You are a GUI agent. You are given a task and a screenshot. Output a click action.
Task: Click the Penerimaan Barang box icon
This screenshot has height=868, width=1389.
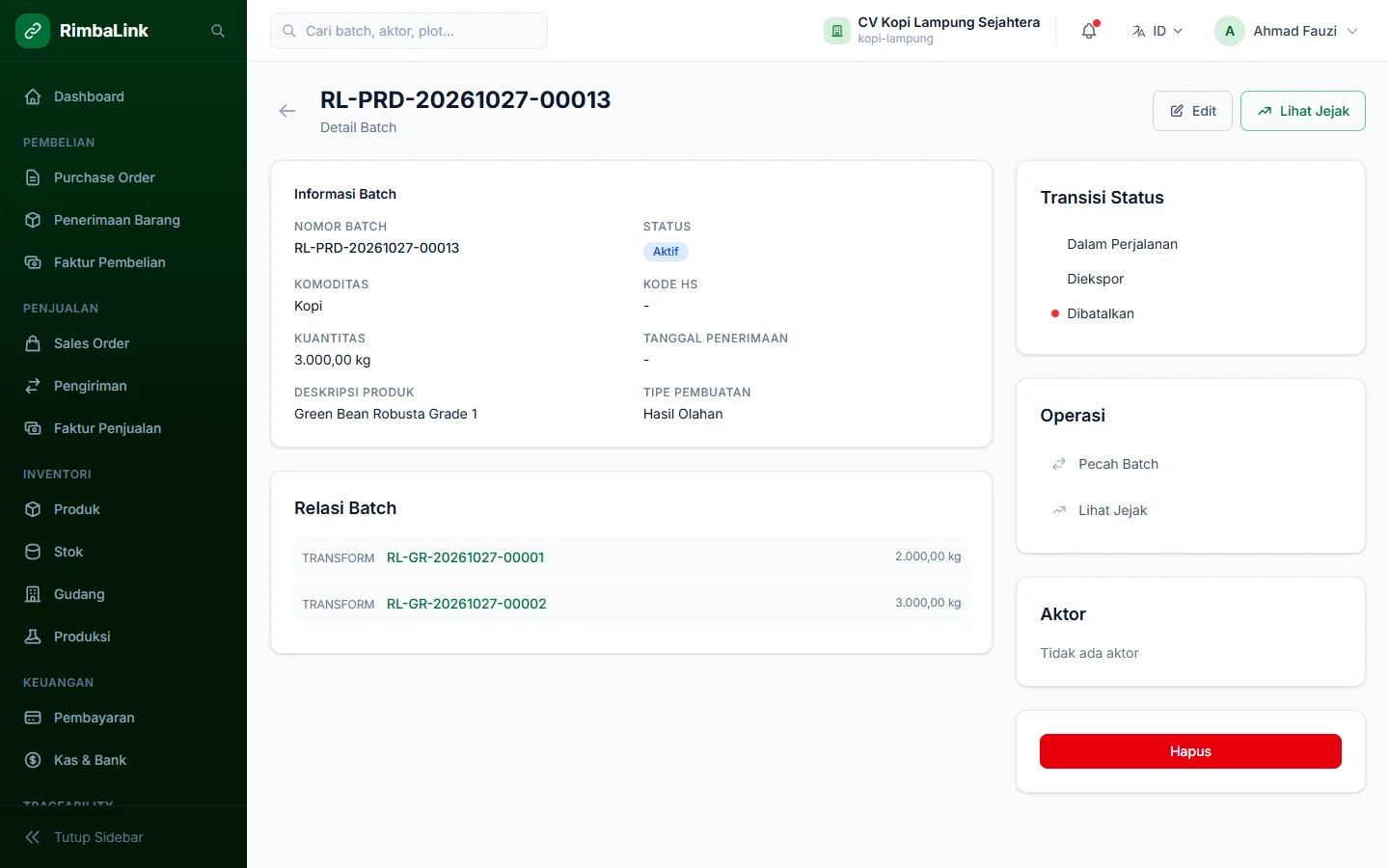[33, 220]
